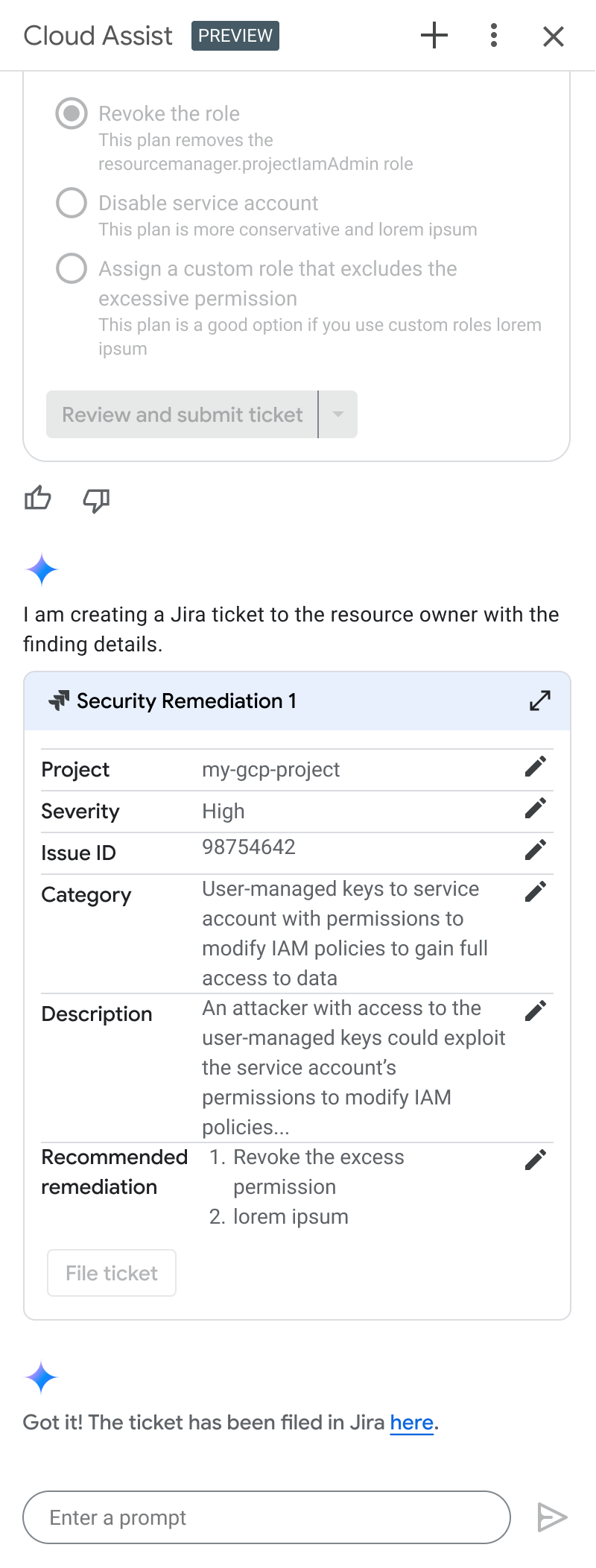Click the issue ID 98754642
Viewport: 596px width, 1568px height.
(x=249, y=847)
